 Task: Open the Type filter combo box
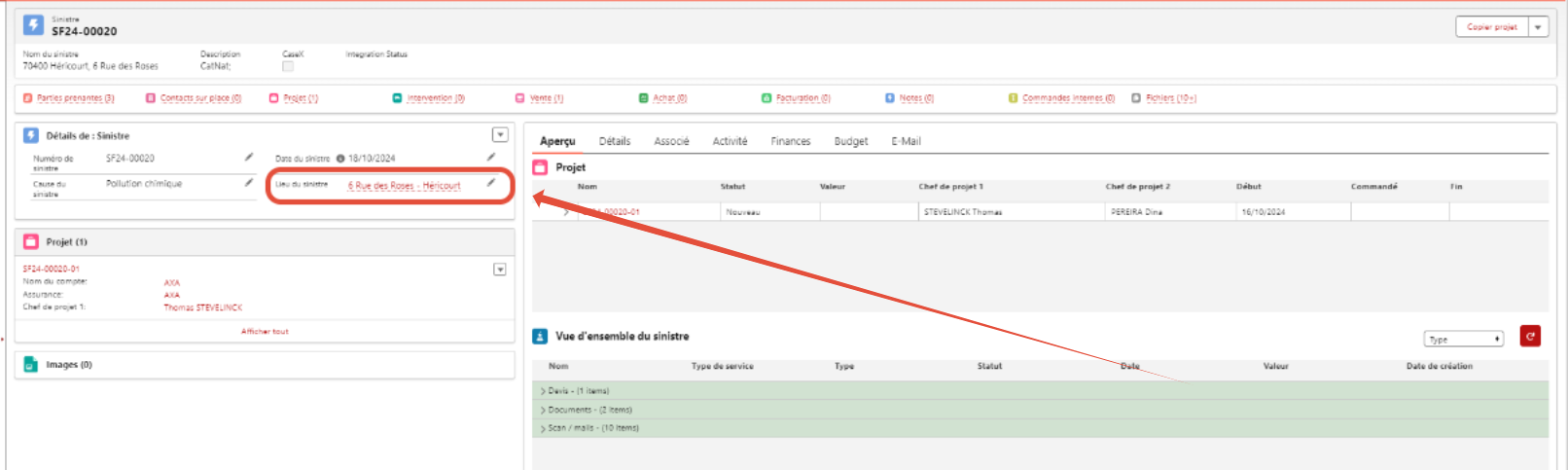click(1464, 339)
